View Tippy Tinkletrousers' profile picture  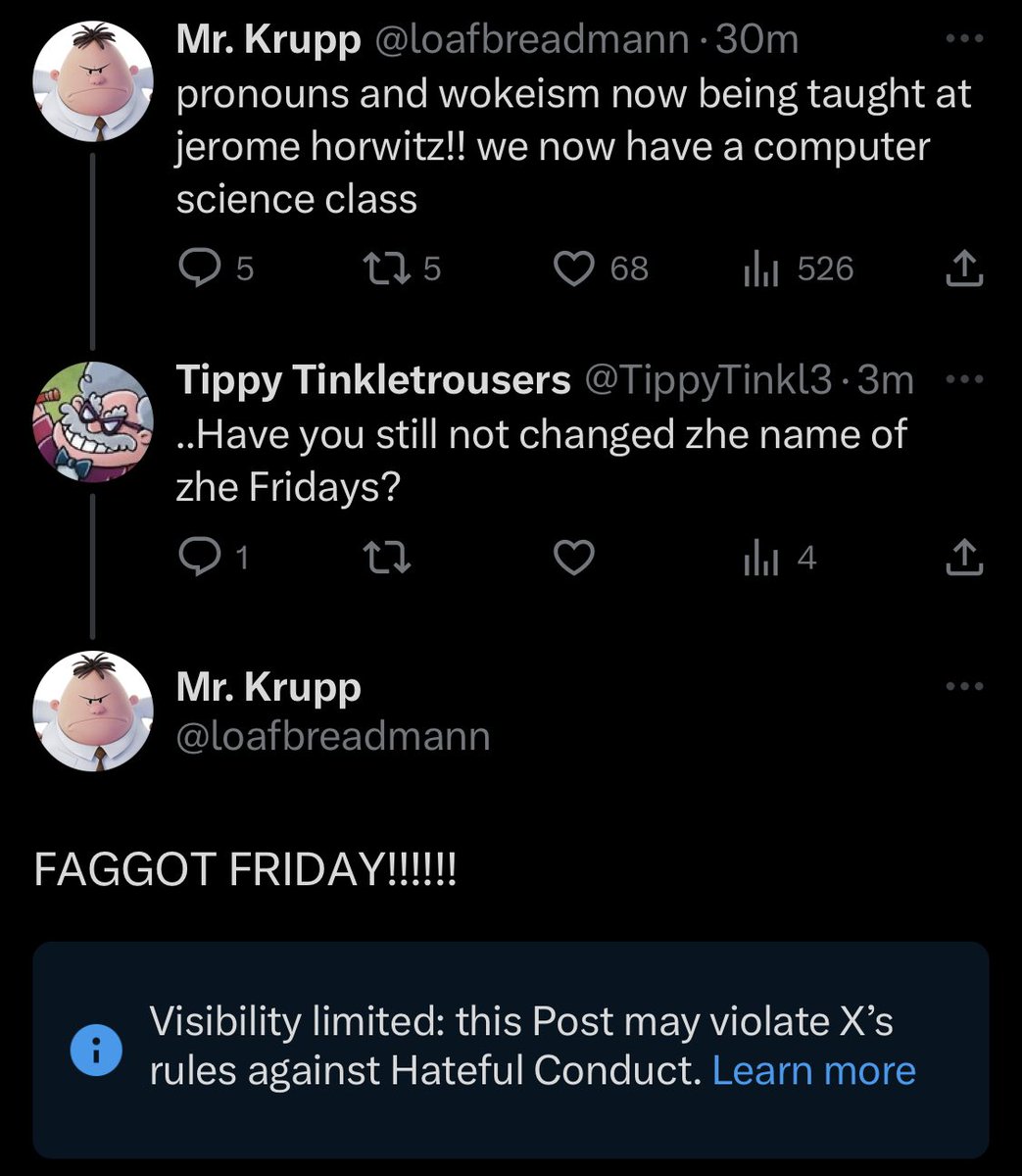tap(93, 421)
